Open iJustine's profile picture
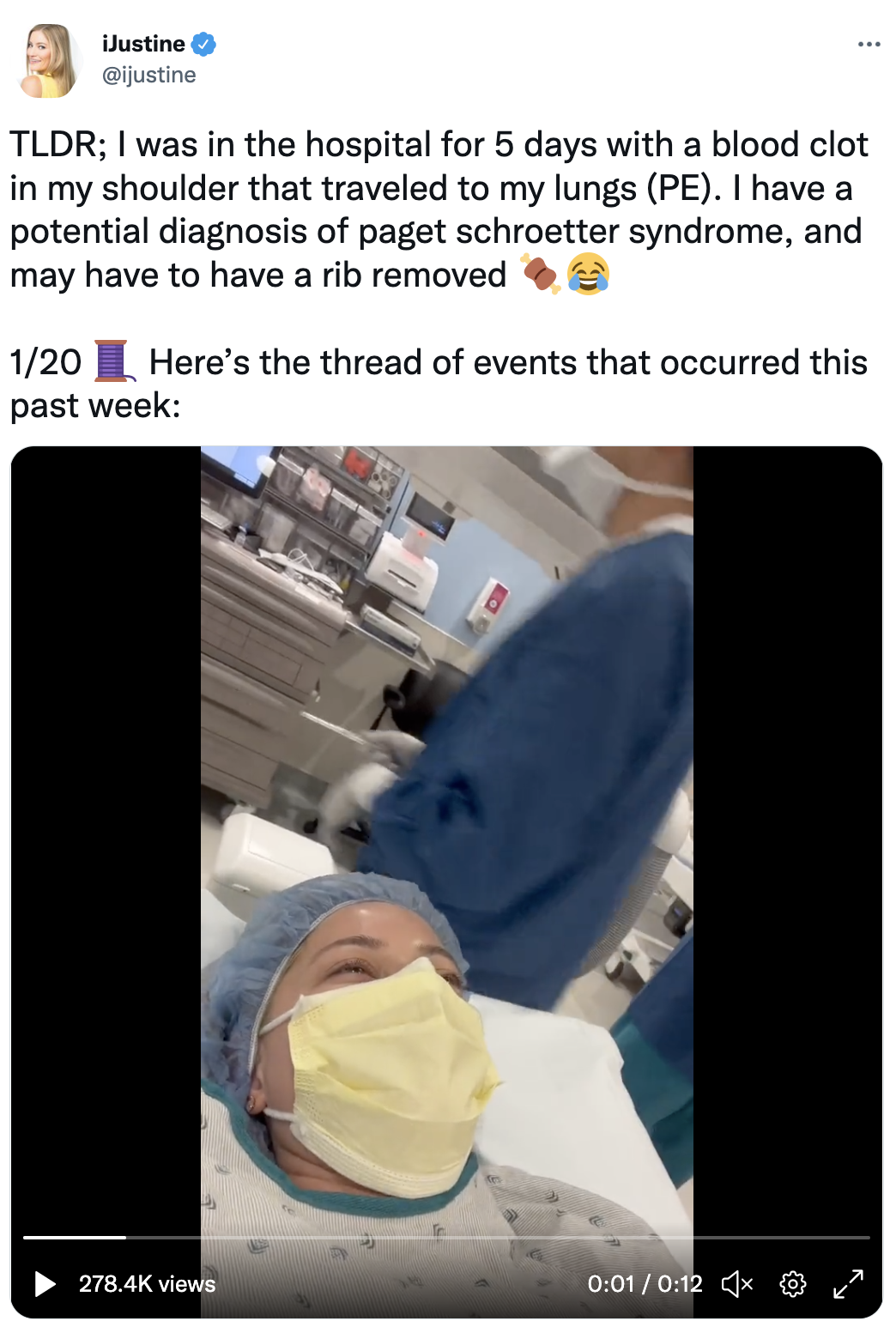Viewport: 896px width, 1339px height. [x=49, y=60]
